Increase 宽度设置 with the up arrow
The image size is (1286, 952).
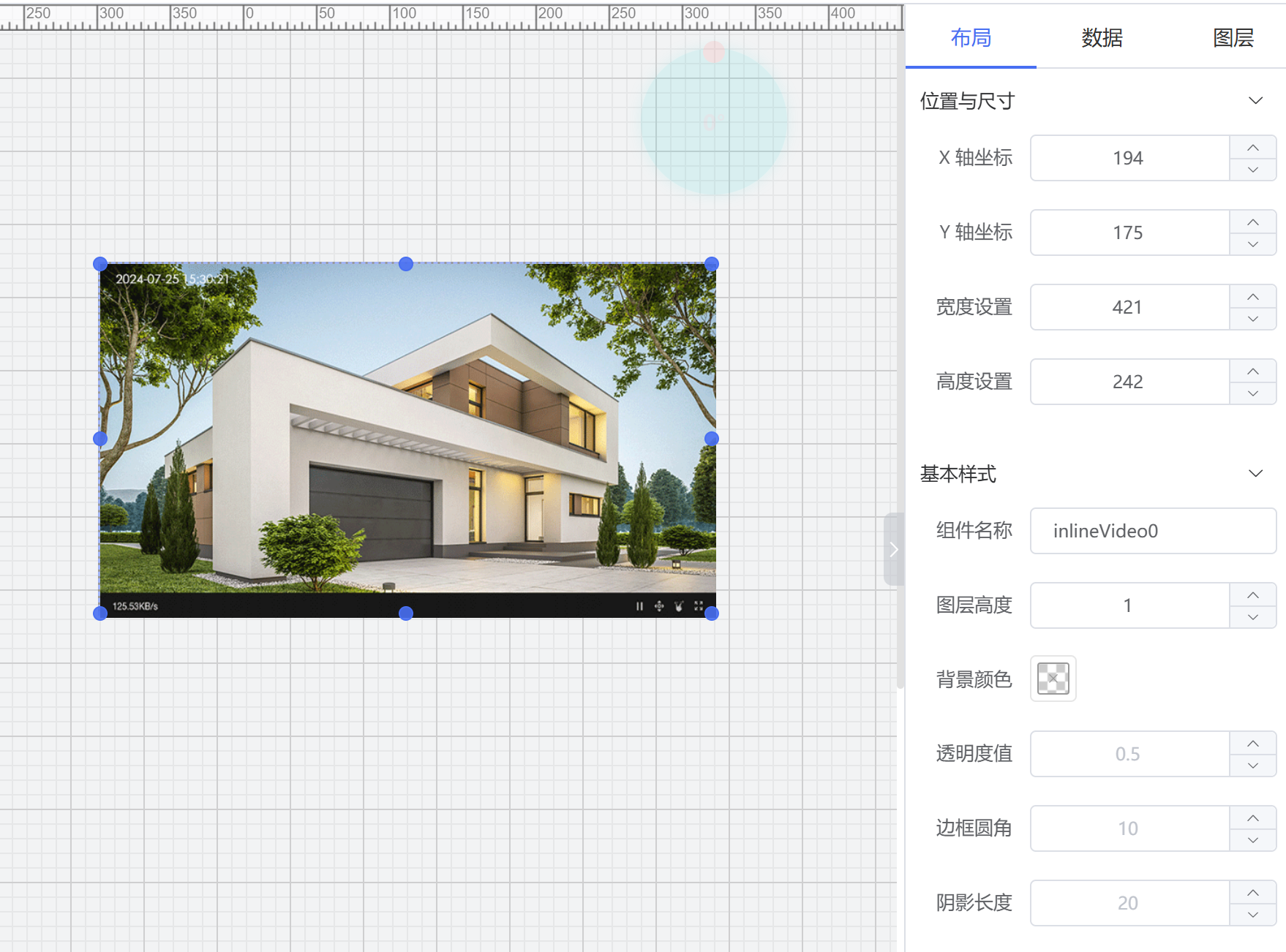1252,297
